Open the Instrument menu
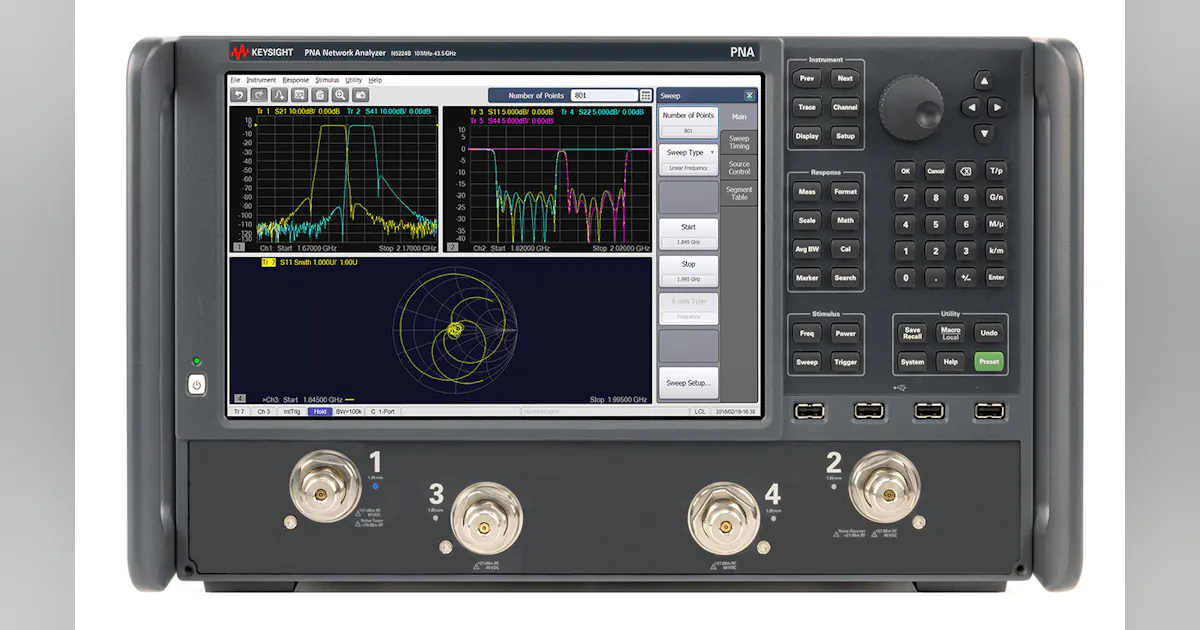 tap(261, 80)
